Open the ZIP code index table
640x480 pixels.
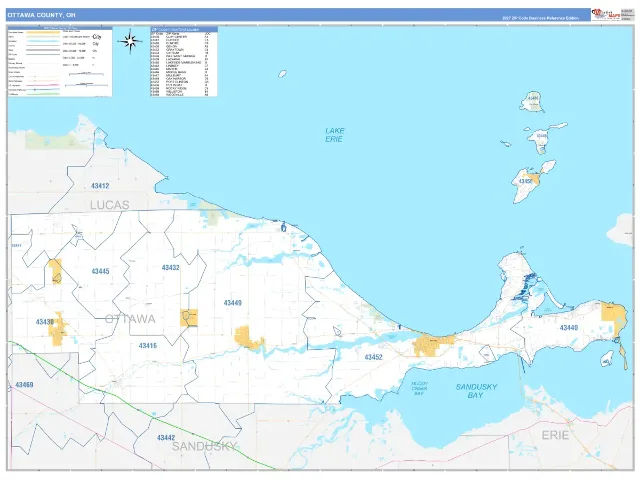coord(184,62)
